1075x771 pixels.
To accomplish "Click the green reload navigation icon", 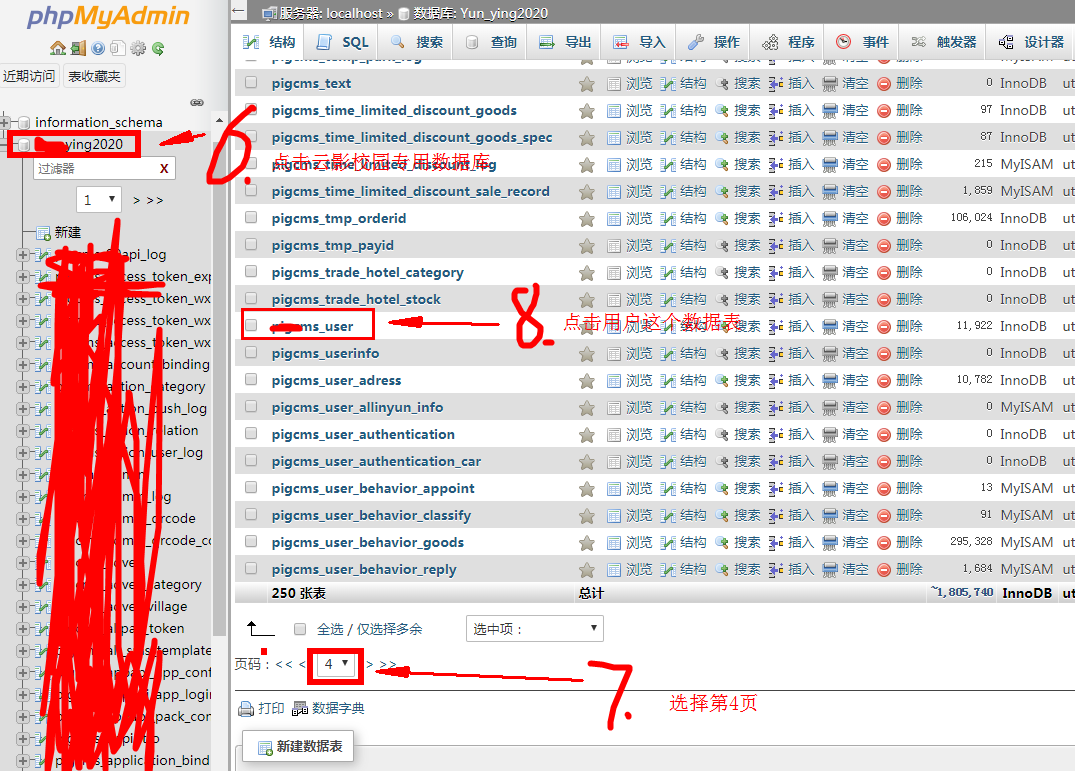I will coord(158,48).
